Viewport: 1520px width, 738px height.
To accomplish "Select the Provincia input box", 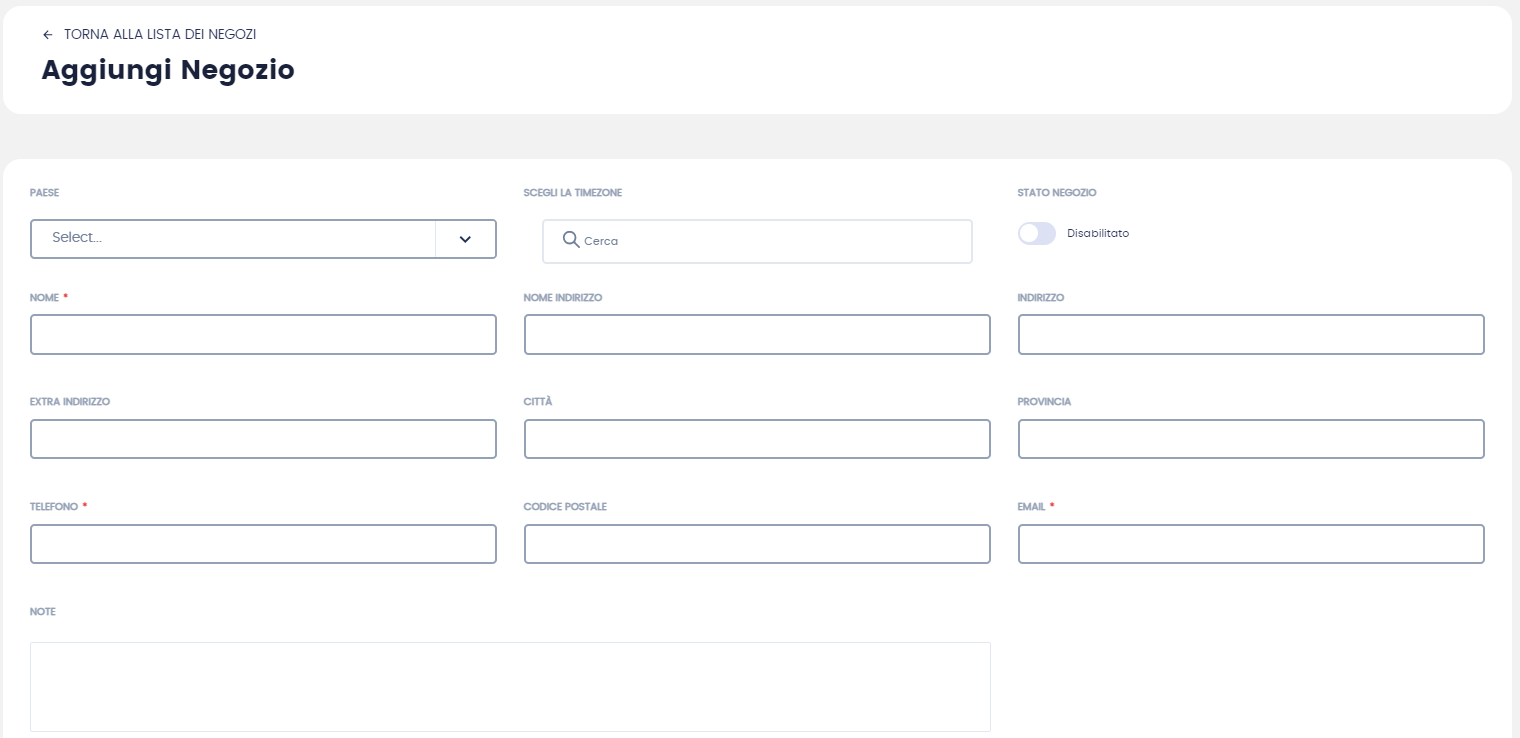I will pyautogui.click(x=1251, y=439).
